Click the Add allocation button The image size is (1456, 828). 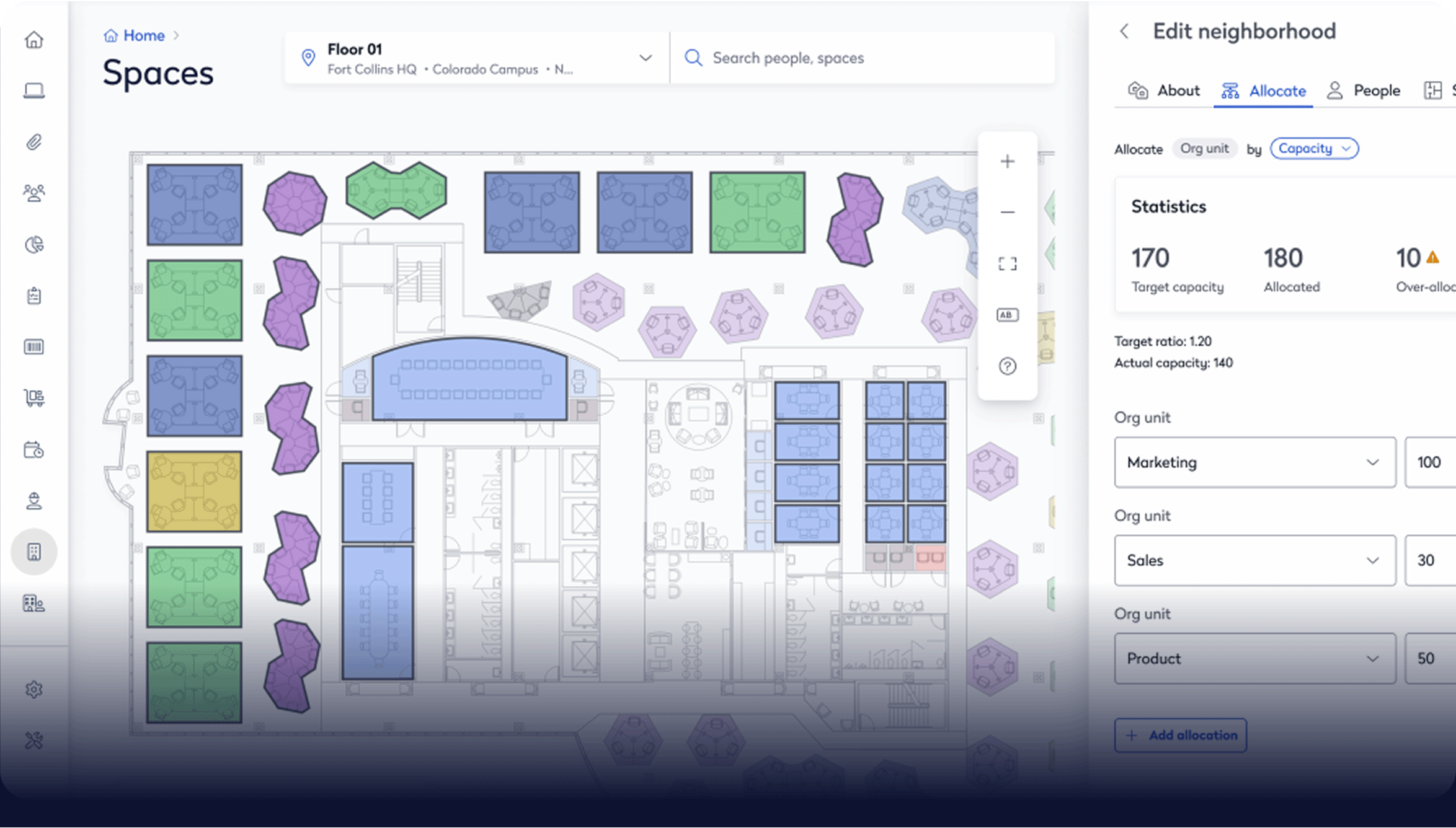[x=1180, y=735]
